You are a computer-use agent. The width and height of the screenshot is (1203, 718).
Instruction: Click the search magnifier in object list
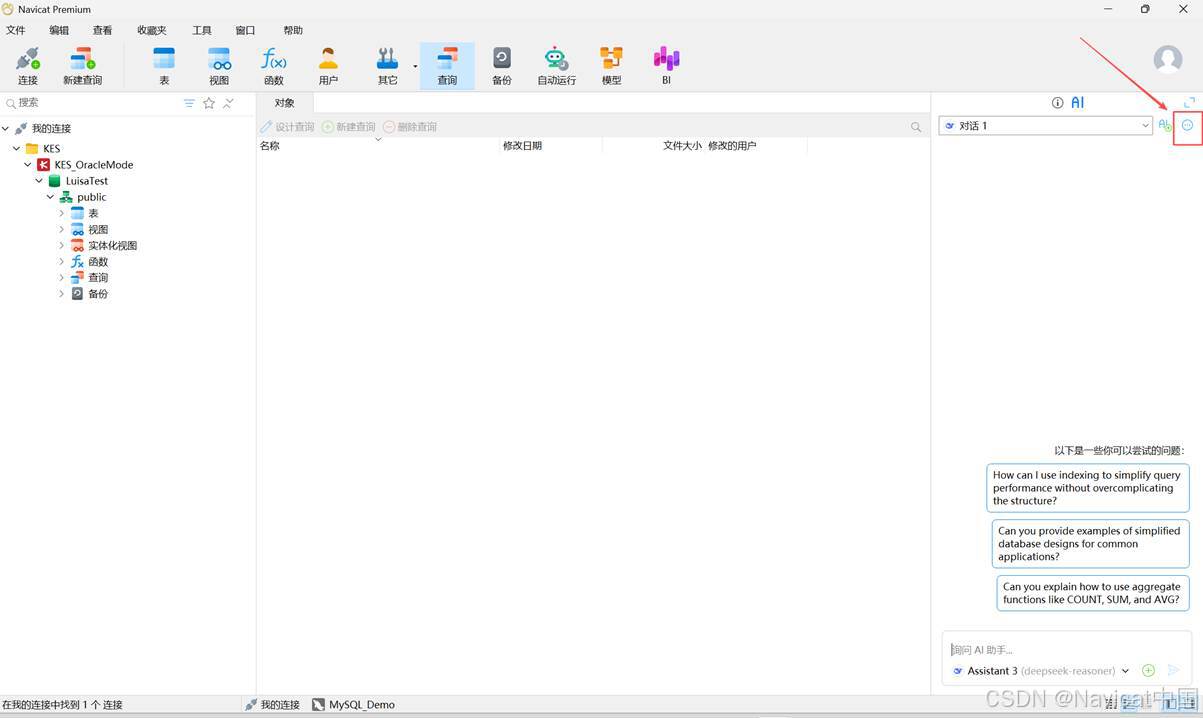[916, 127]
